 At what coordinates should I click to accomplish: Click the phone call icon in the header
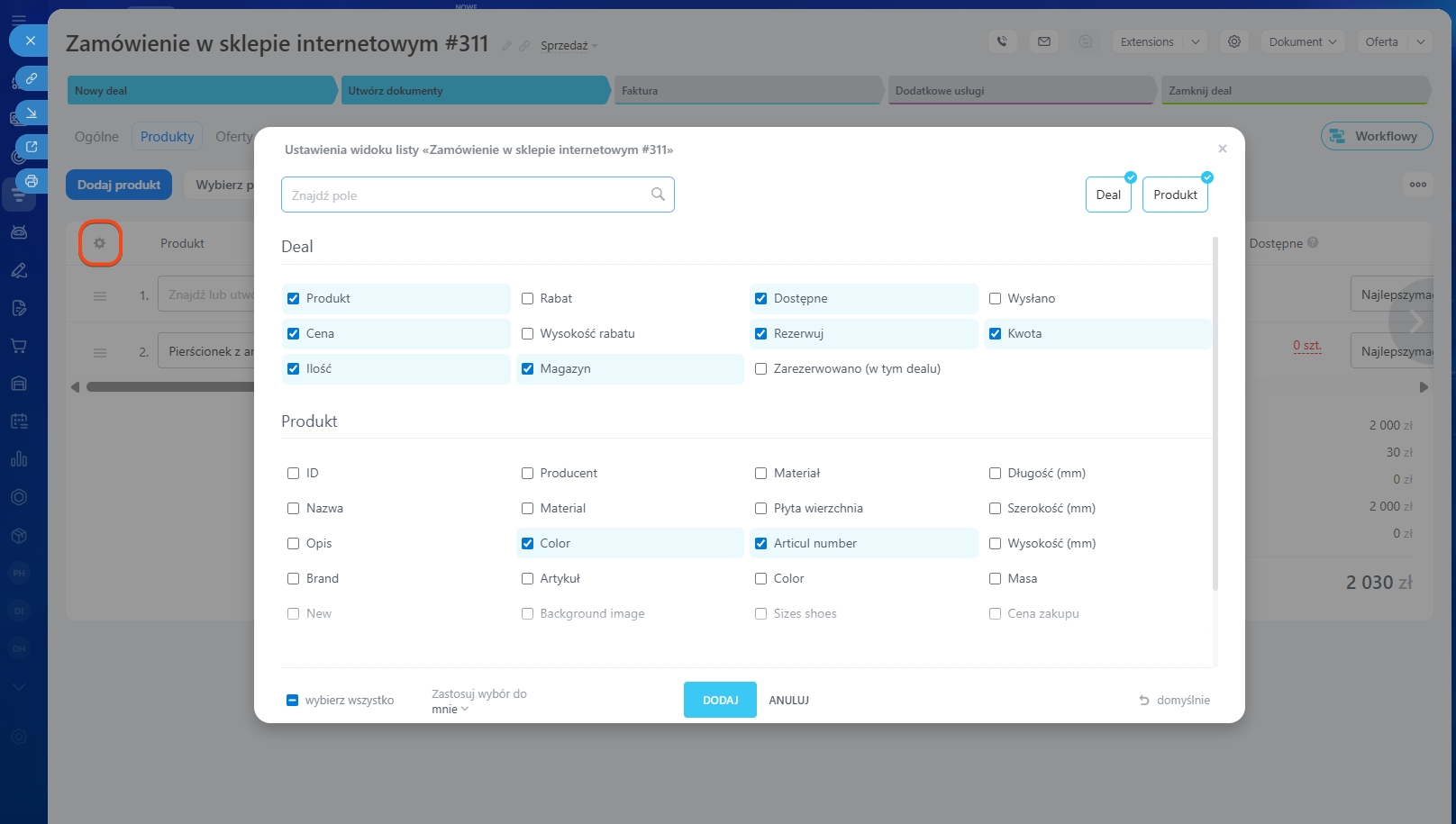1002,41
